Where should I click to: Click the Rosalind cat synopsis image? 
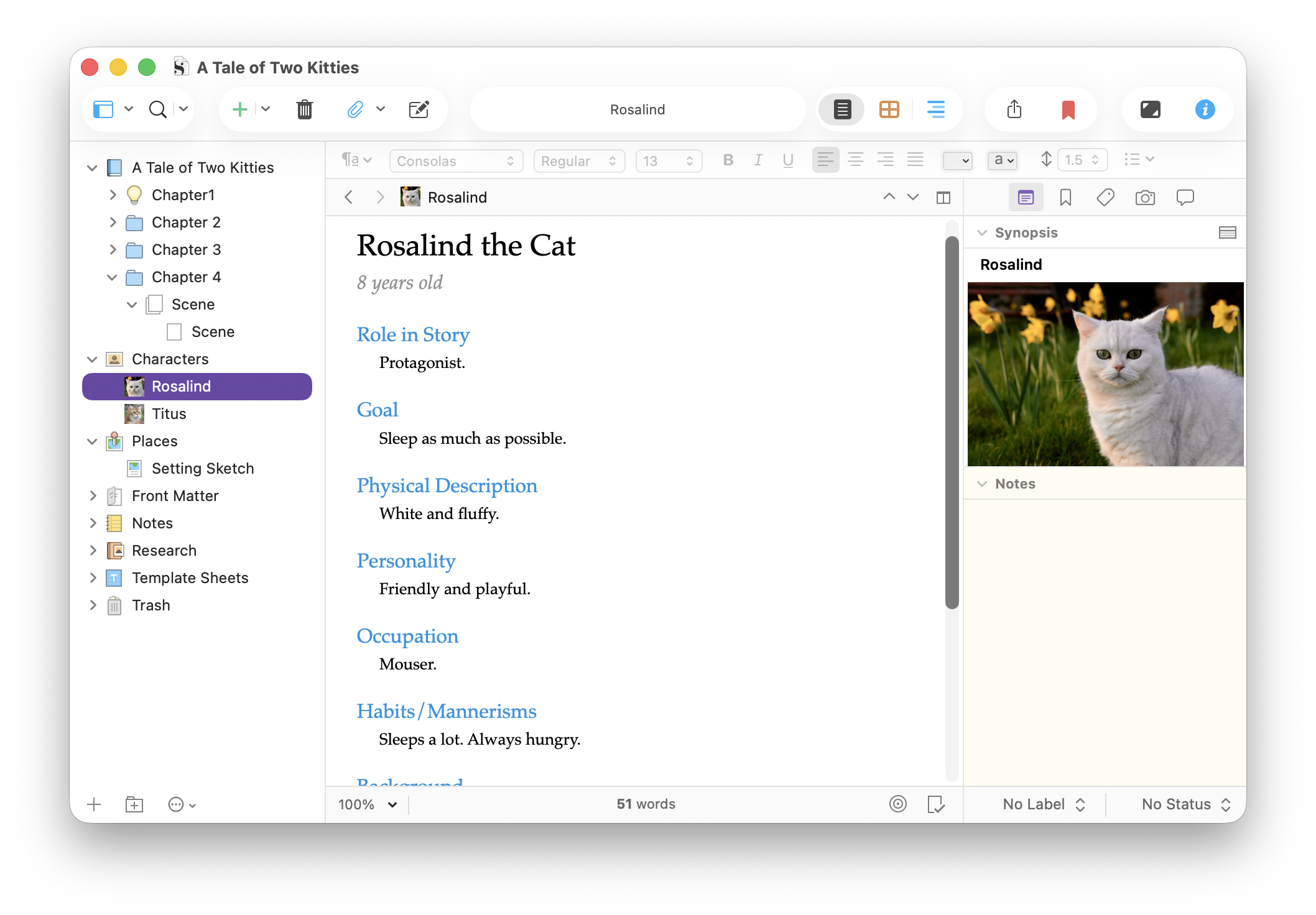(x=1105, y=374)
